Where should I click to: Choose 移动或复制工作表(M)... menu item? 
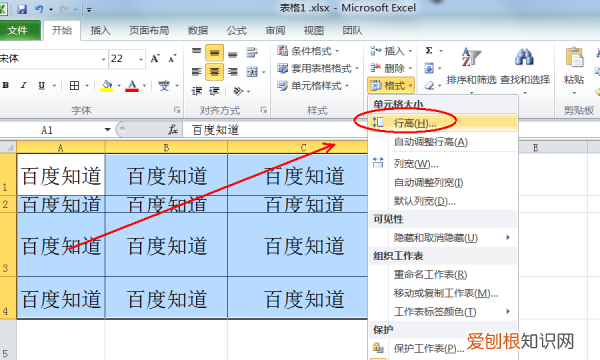click(442, 293)
